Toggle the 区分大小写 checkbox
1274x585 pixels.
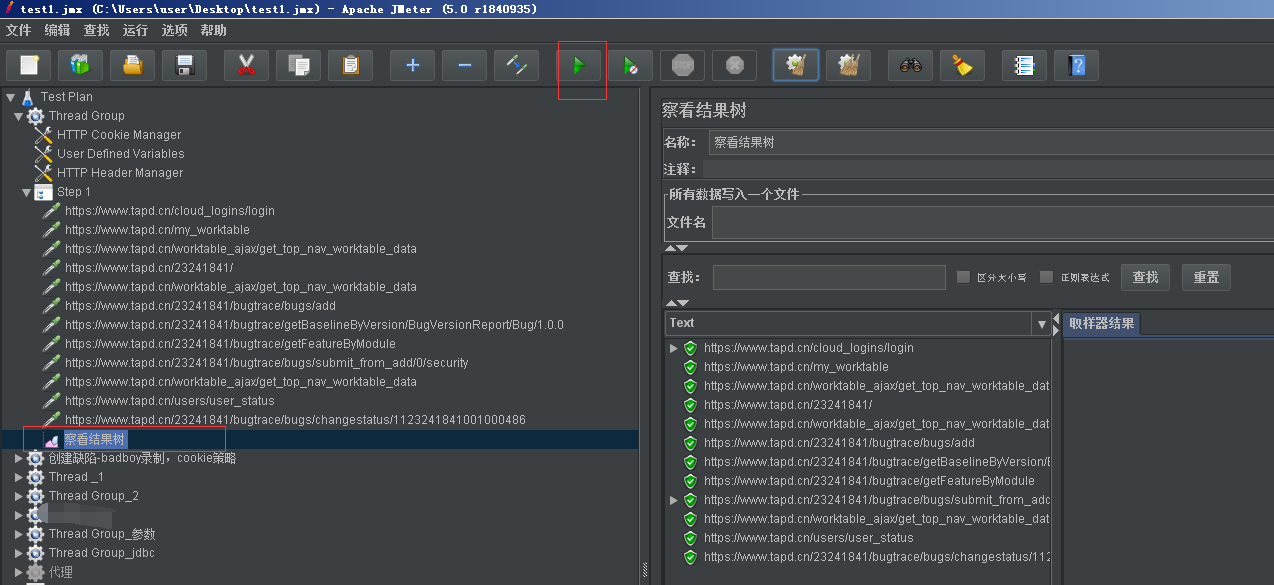(x=964, y=277)
